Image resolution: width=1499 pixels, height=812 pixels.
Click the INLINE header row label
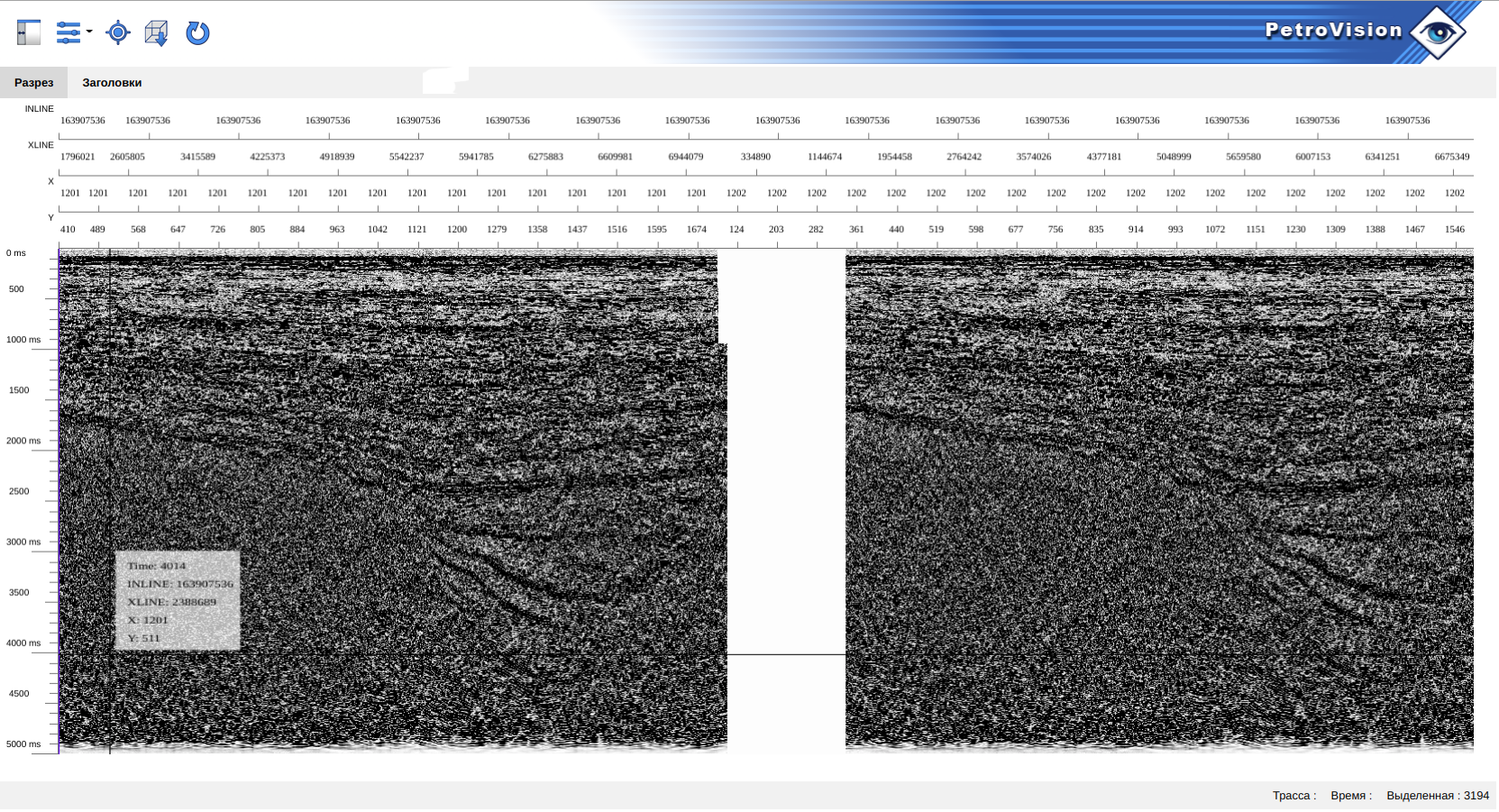pos(40,109)
